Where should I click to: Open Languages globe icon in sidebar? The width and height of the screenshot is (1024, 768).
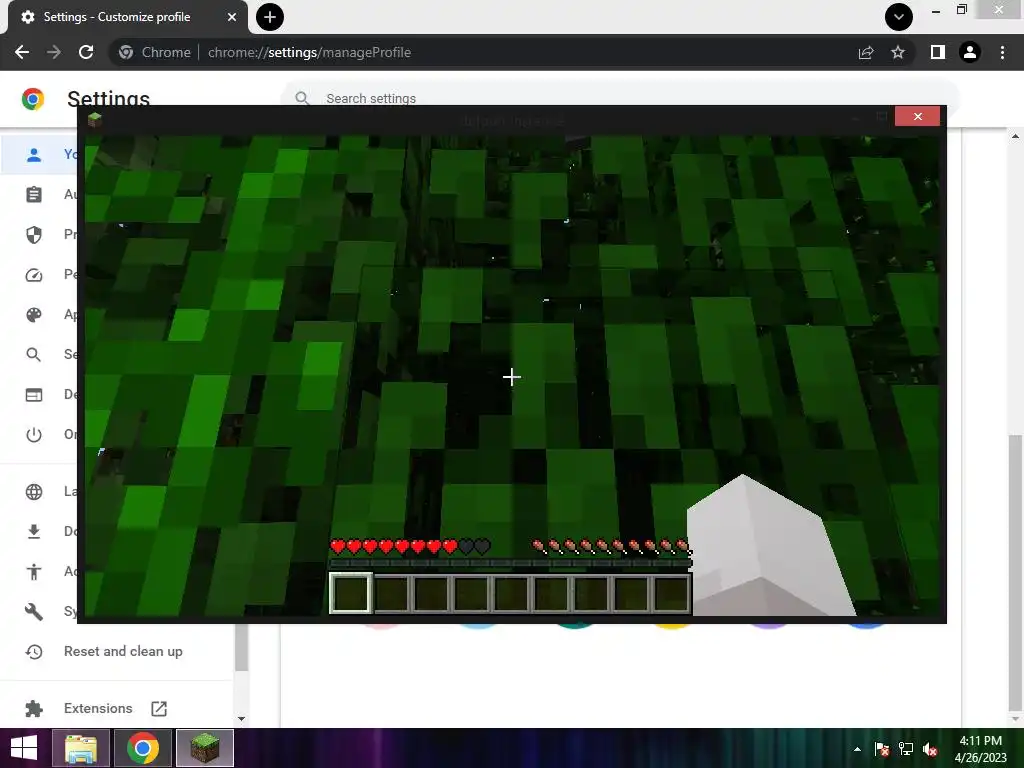[34, 492]
